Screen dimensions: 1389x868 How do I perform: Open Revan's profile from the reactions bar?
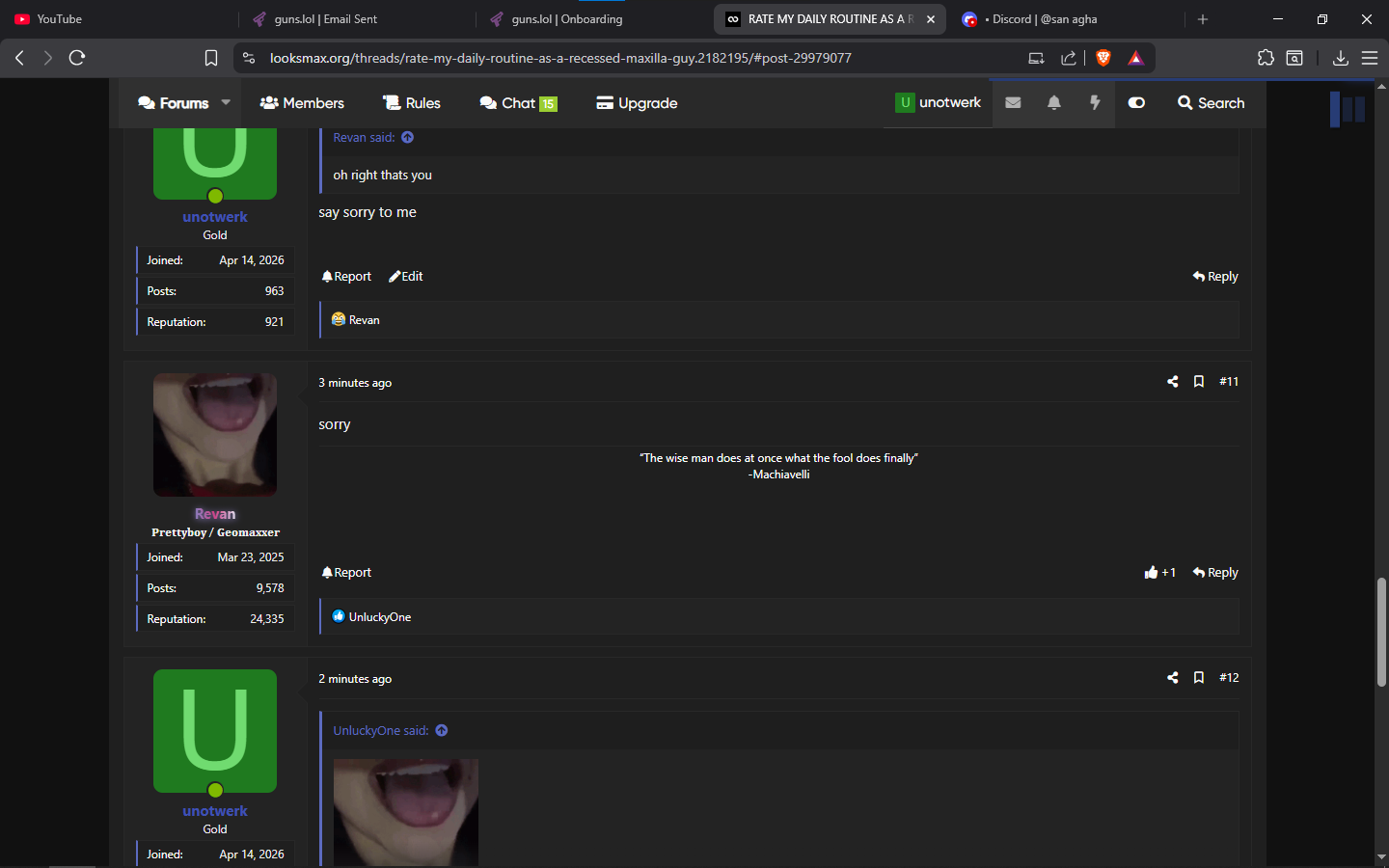click(x=365, y=320)
